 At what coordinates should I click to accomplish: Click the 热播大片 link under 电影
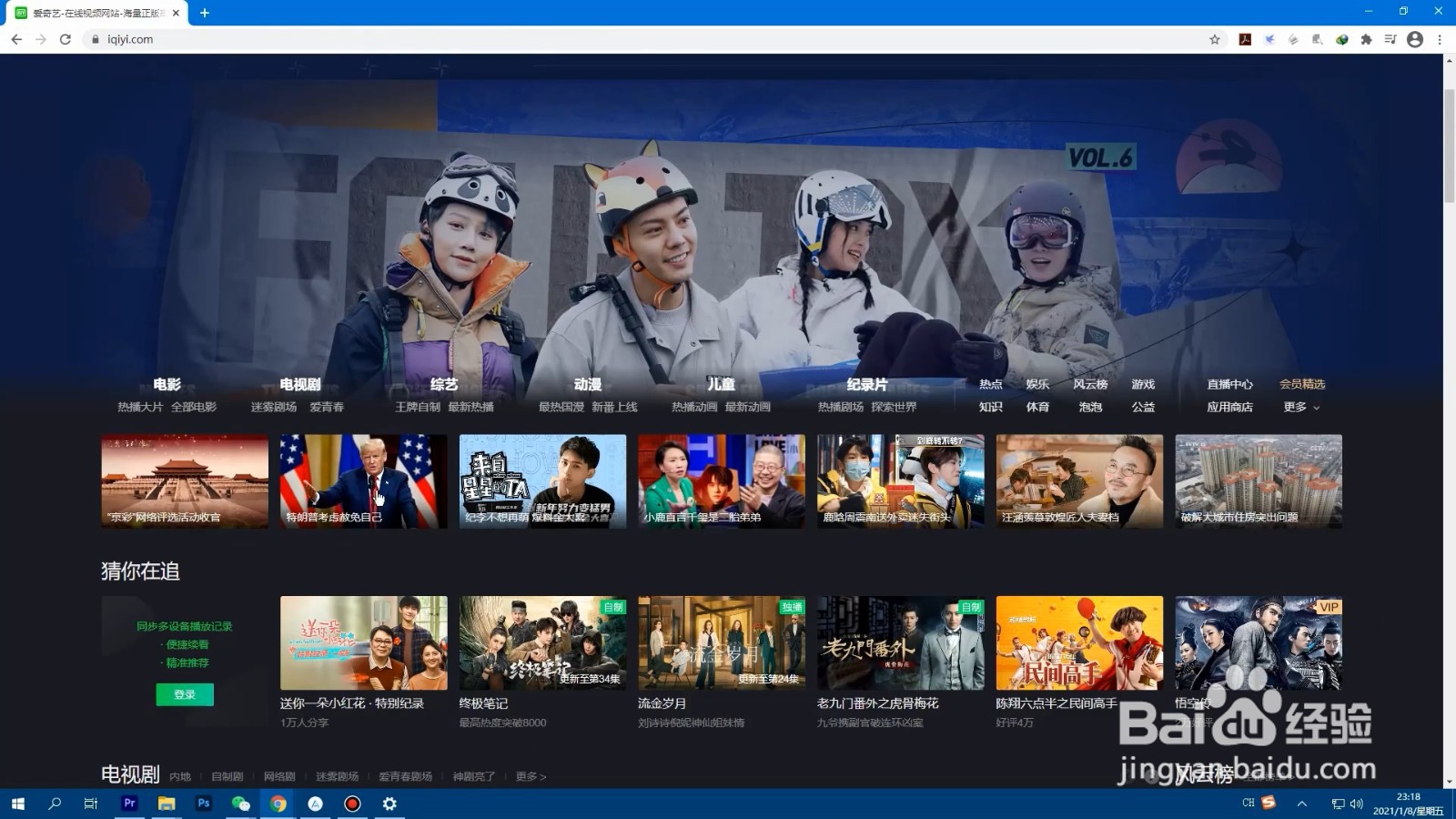[x=140, y=407]
